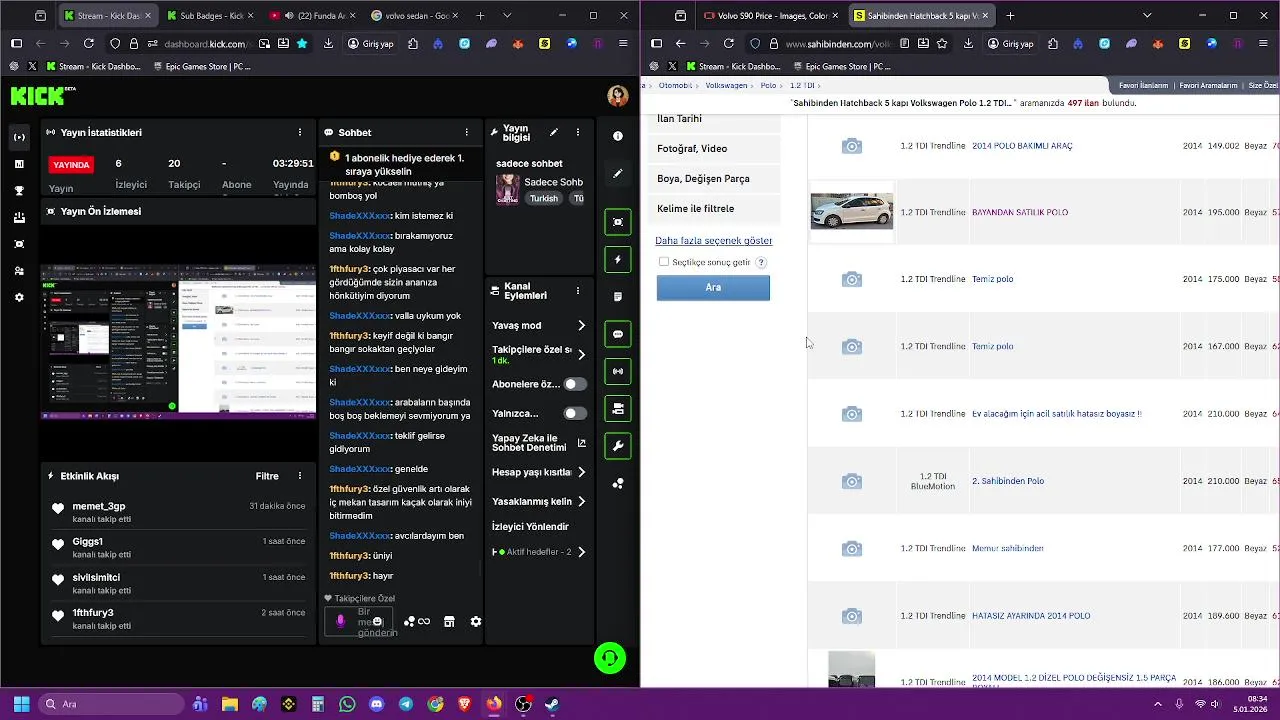1280x720 pixels.
Task: Click the blue Ara search button
Action: point(713,288)
